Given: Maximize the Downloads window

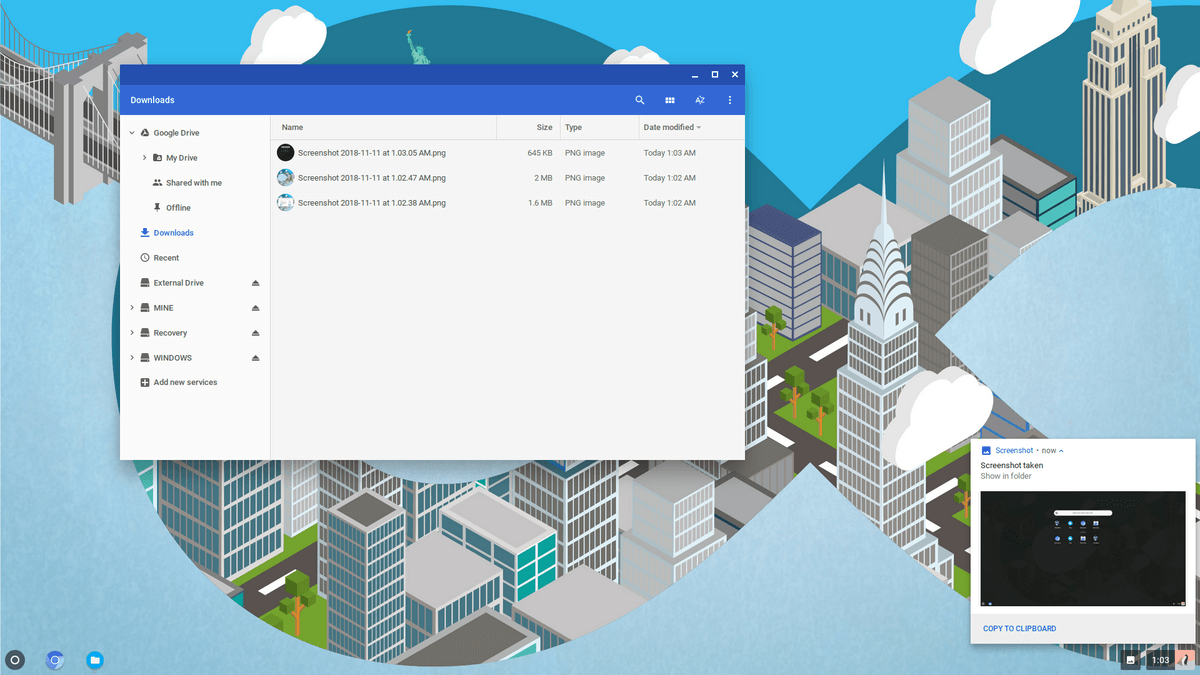Looking at the screenshot, I should point(715,75).
